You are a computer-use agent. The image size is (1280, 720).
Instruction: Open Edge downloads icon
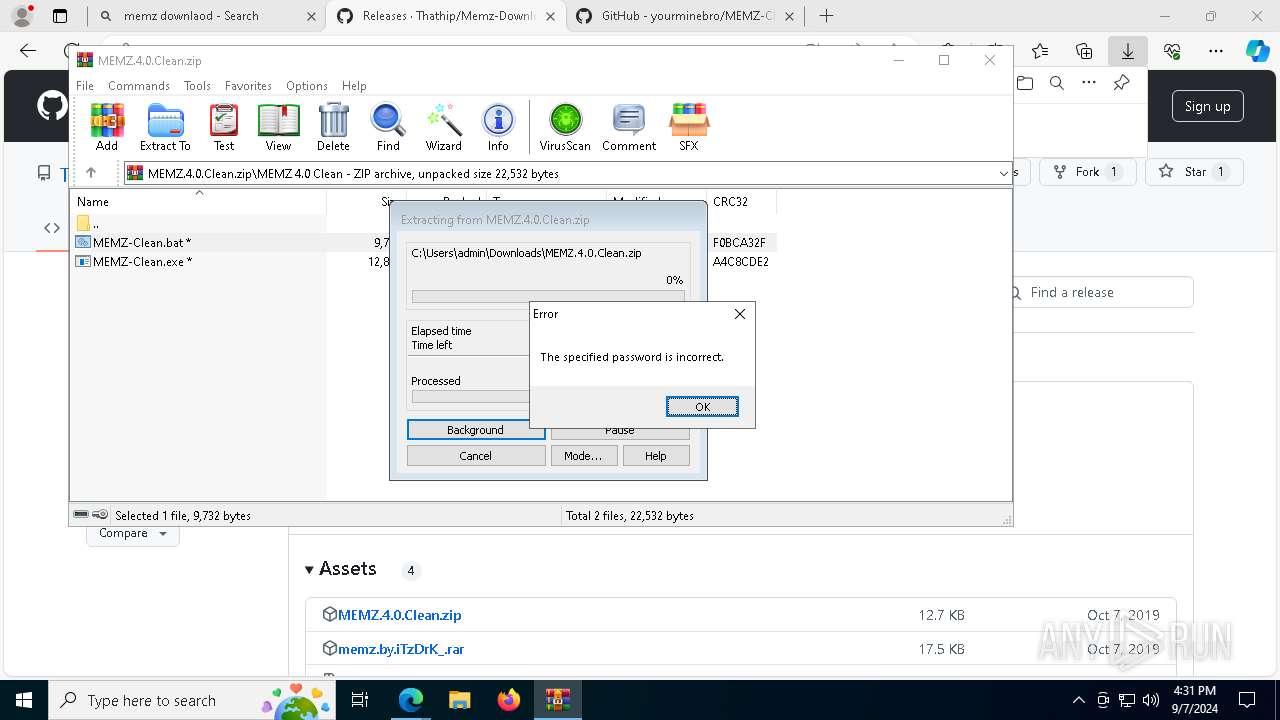click(1128, 51)
